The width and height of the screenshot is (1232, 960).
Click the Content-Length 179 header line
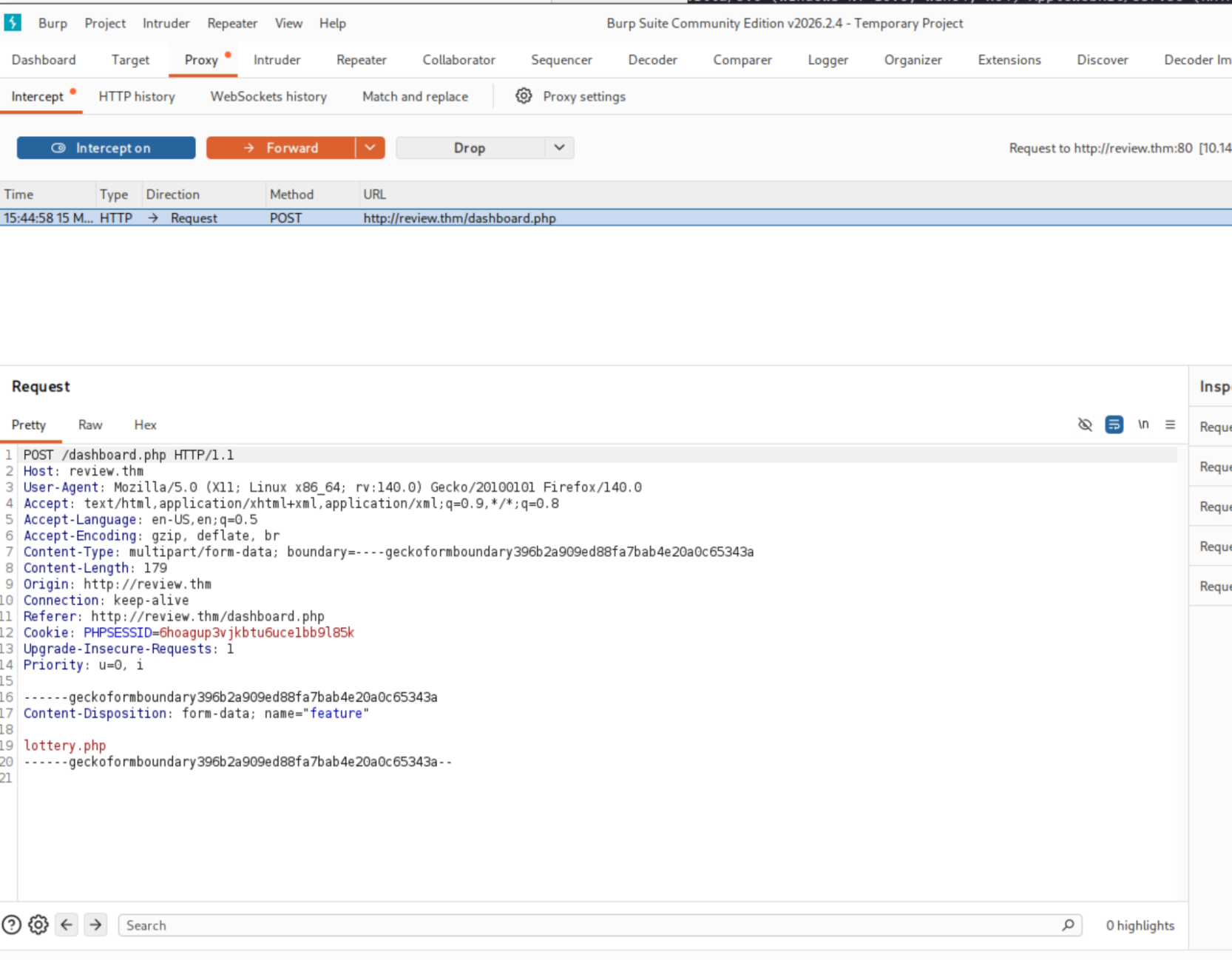[95, 568]
